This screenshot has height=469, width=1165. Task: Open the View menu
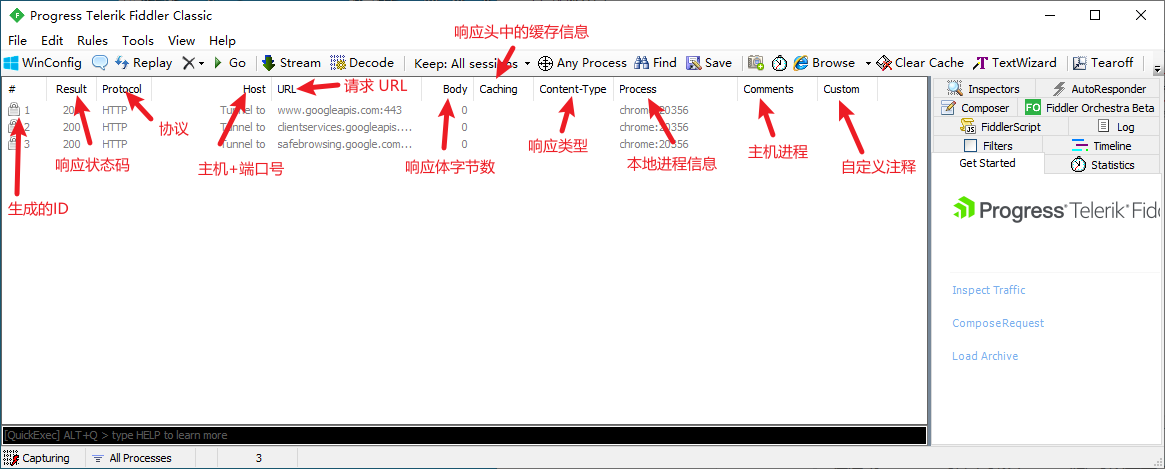[x=181, y=41]
